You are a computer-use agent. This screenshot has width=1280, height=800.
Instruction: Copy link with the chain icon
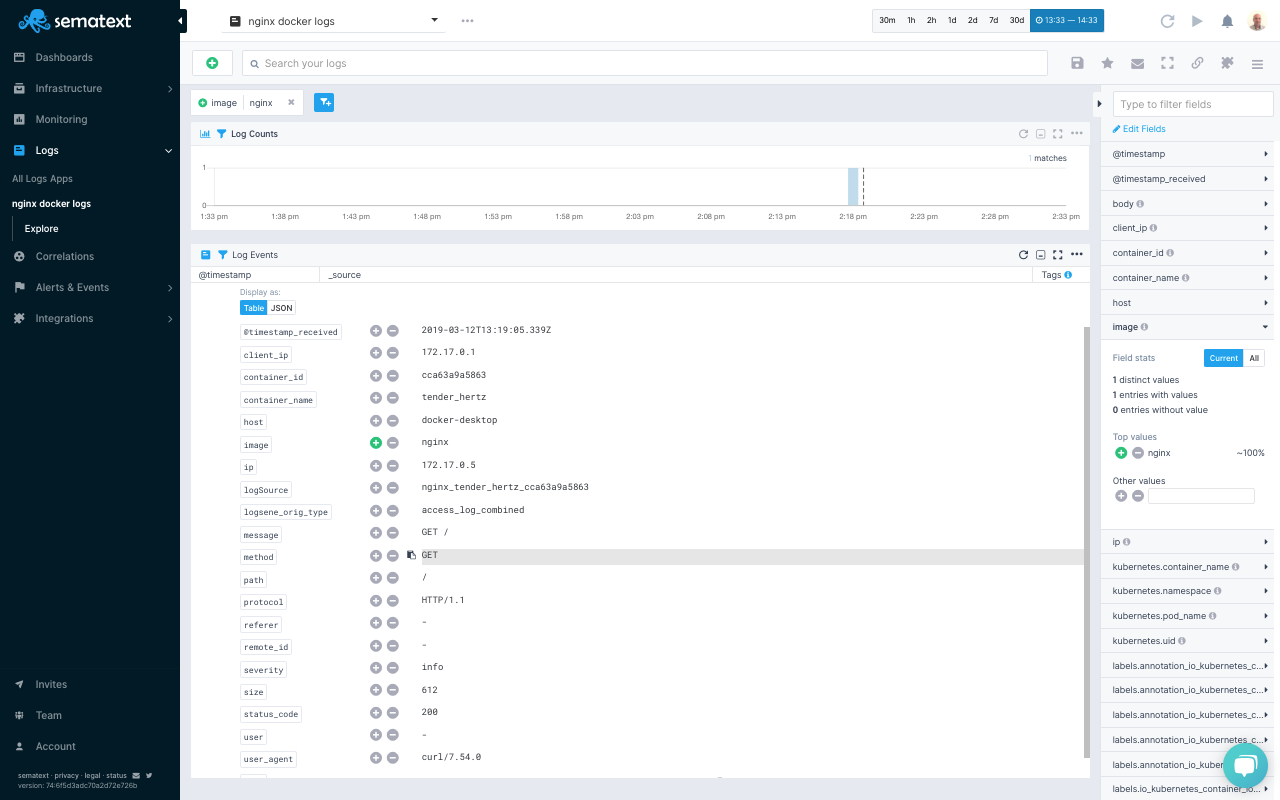coord(1197,63)
